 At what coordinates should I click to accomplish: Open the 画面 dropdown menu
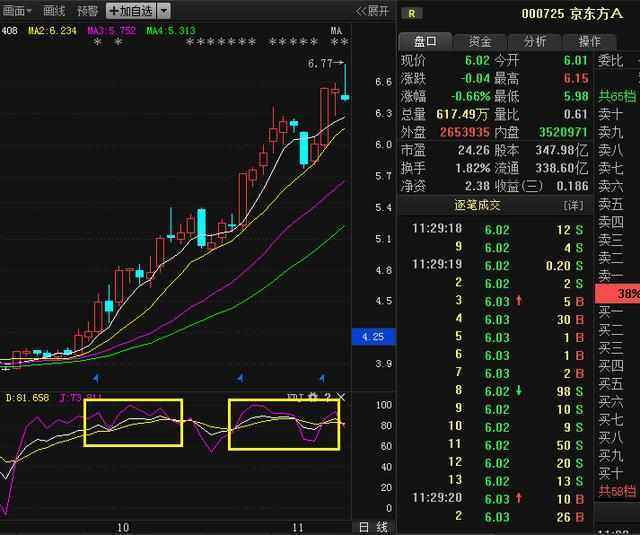(x=17, y=11)
